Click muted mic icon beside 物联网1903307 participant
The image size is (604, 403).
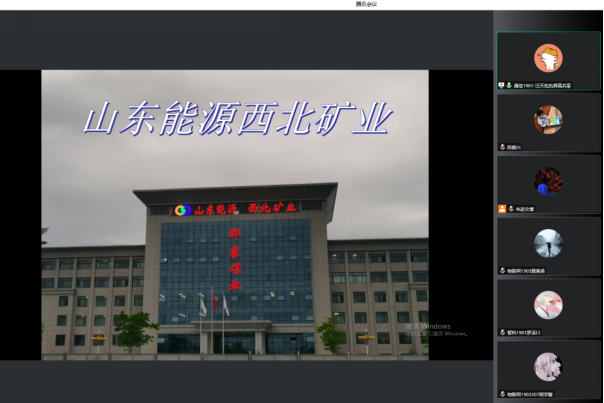[502, 394]
